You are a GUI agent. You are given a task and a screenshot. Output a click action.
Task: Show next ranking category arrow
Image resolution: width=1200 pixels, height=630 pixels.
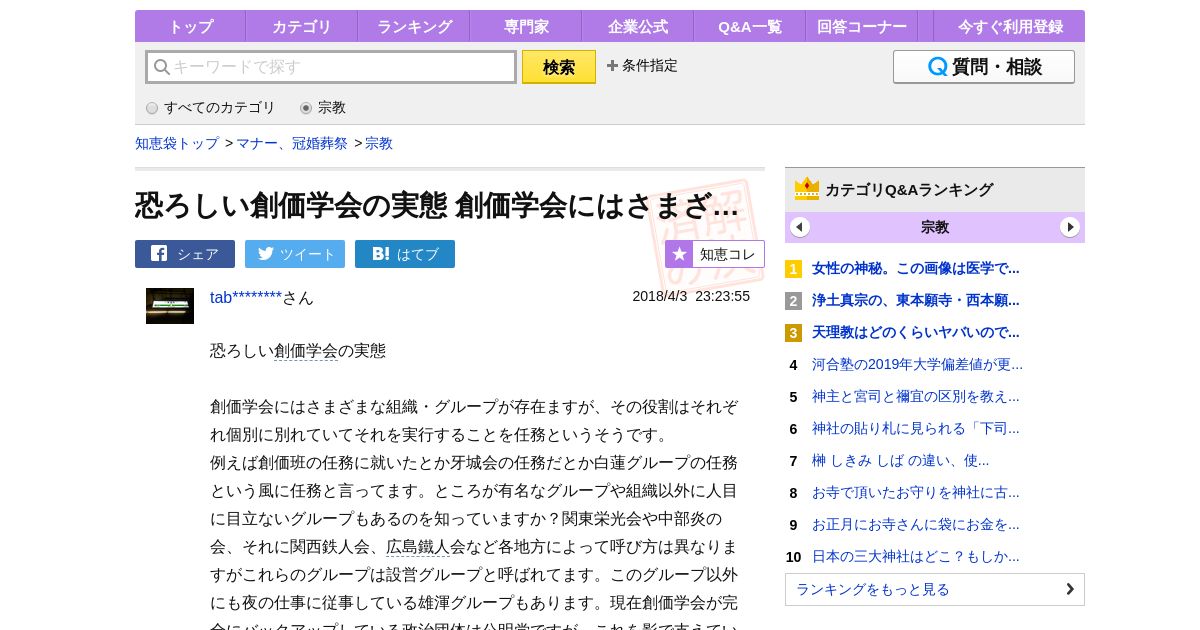[x=1070, y=227]
